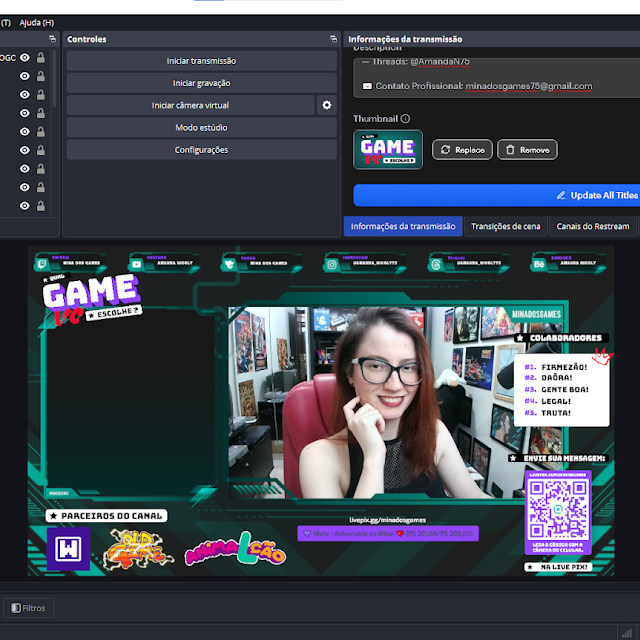Click the Update All Titles button
Screen dimensions: 640x640
(x=496, y=196)
